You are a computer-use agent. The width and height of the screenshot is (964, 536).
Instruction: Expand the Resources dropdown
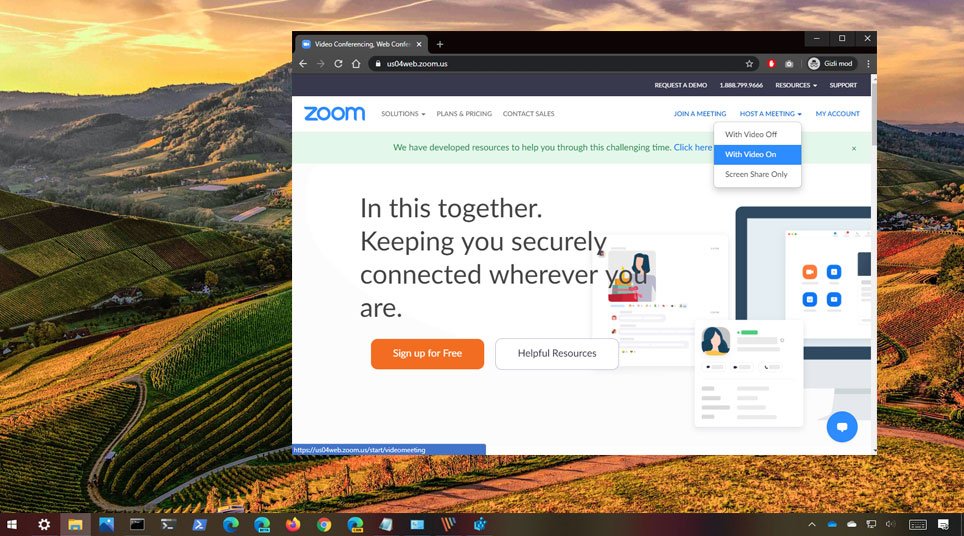click(796, 85)
